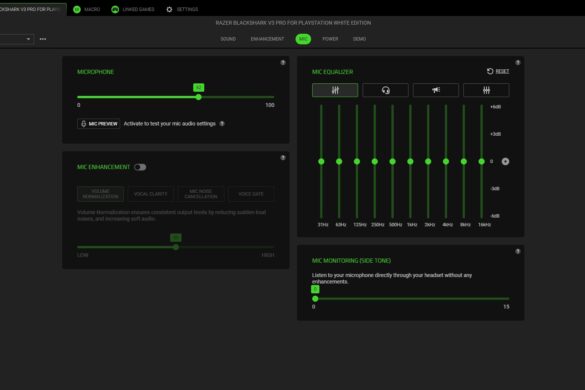Image resolution: width=585 pixels, height=390 pixels.
Task: Select the Mic tab
Action: tap(303, 39)
